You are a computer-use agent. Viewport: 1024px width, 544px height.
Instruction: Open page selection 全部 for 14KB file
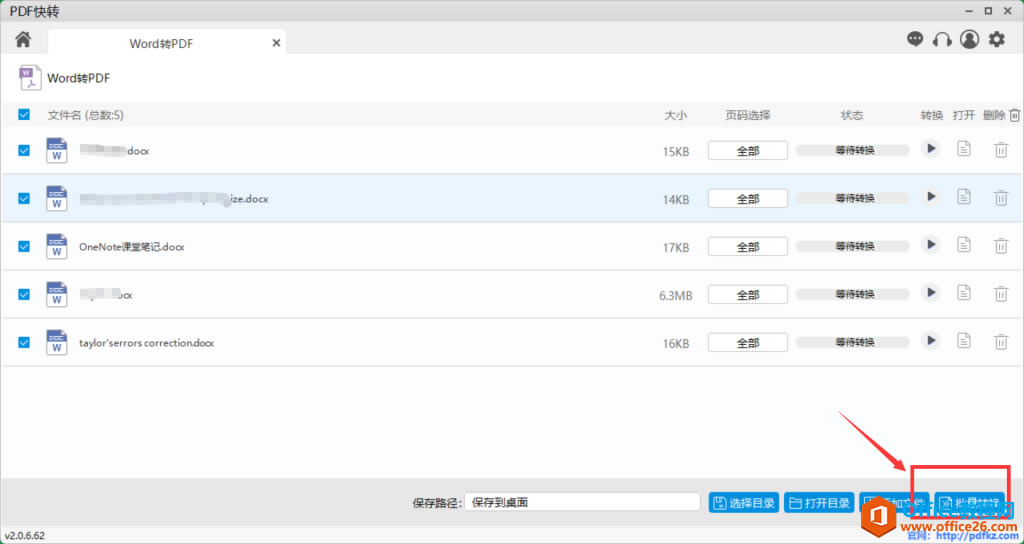(x=748, y=199)
